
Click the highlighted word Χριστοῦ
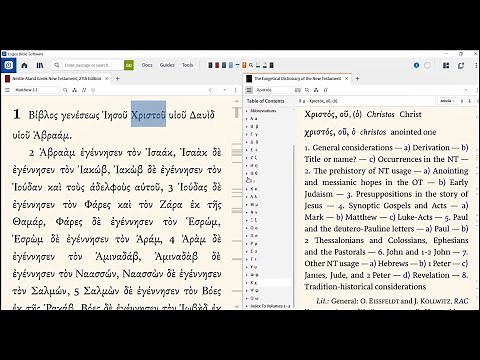point(148,114)
